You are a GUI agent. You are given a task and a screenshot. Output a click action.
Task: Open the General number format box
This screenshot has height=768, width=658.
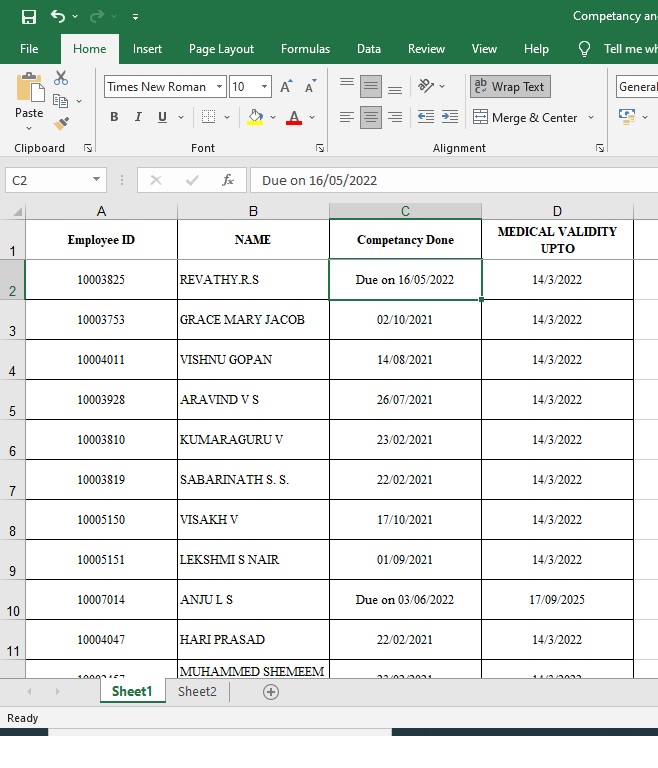click(637, 87)
